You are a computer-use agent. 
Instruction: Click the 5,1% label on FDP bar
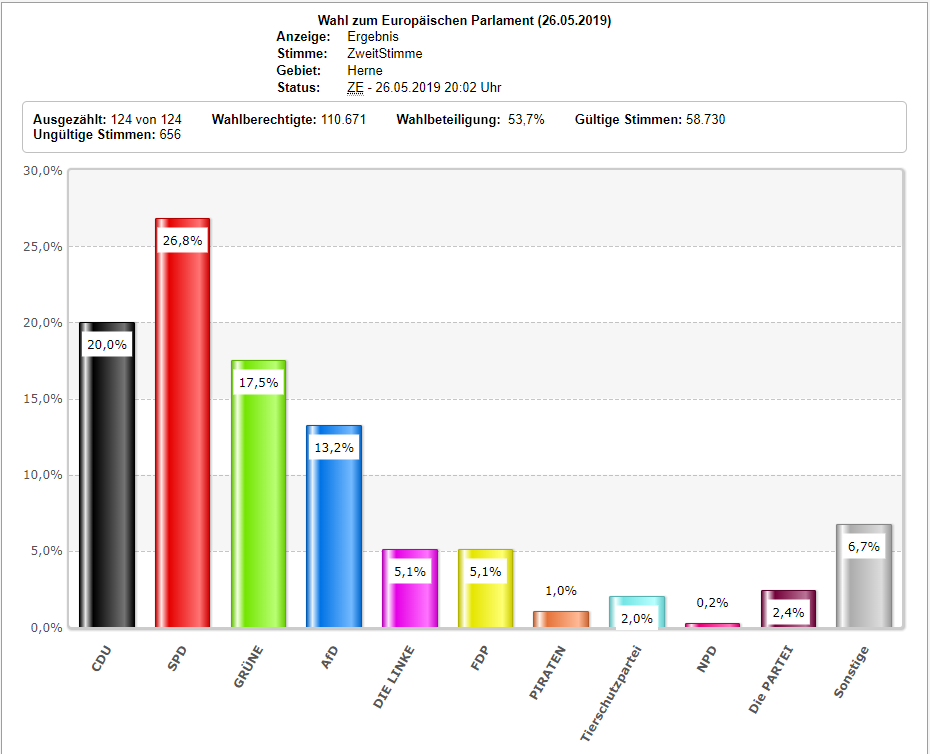pos(486,571)
